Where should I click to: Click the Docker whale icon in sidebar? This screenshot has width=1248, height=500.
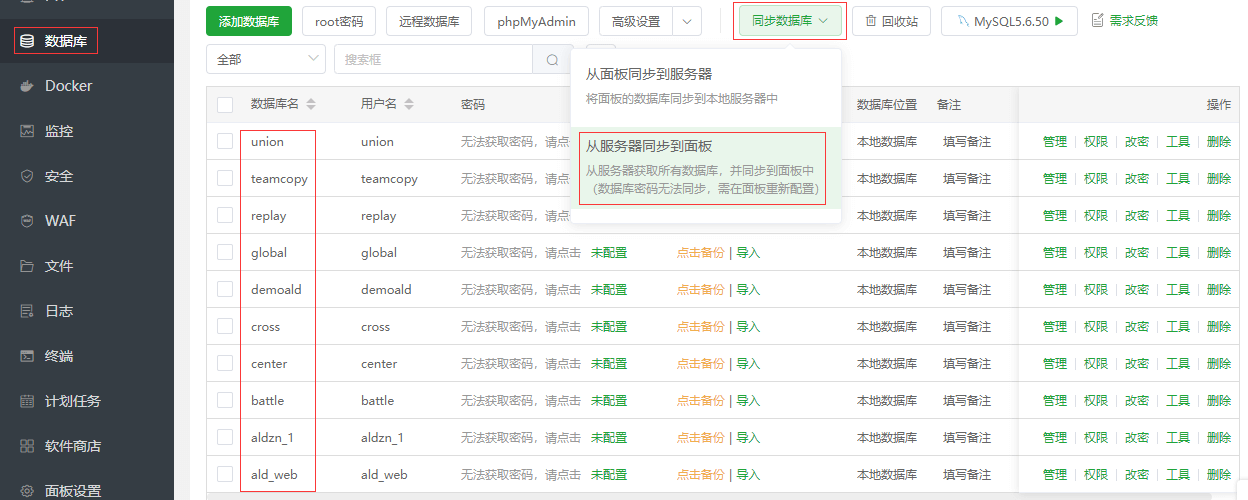pyautogui.click(x=27, y=86)
